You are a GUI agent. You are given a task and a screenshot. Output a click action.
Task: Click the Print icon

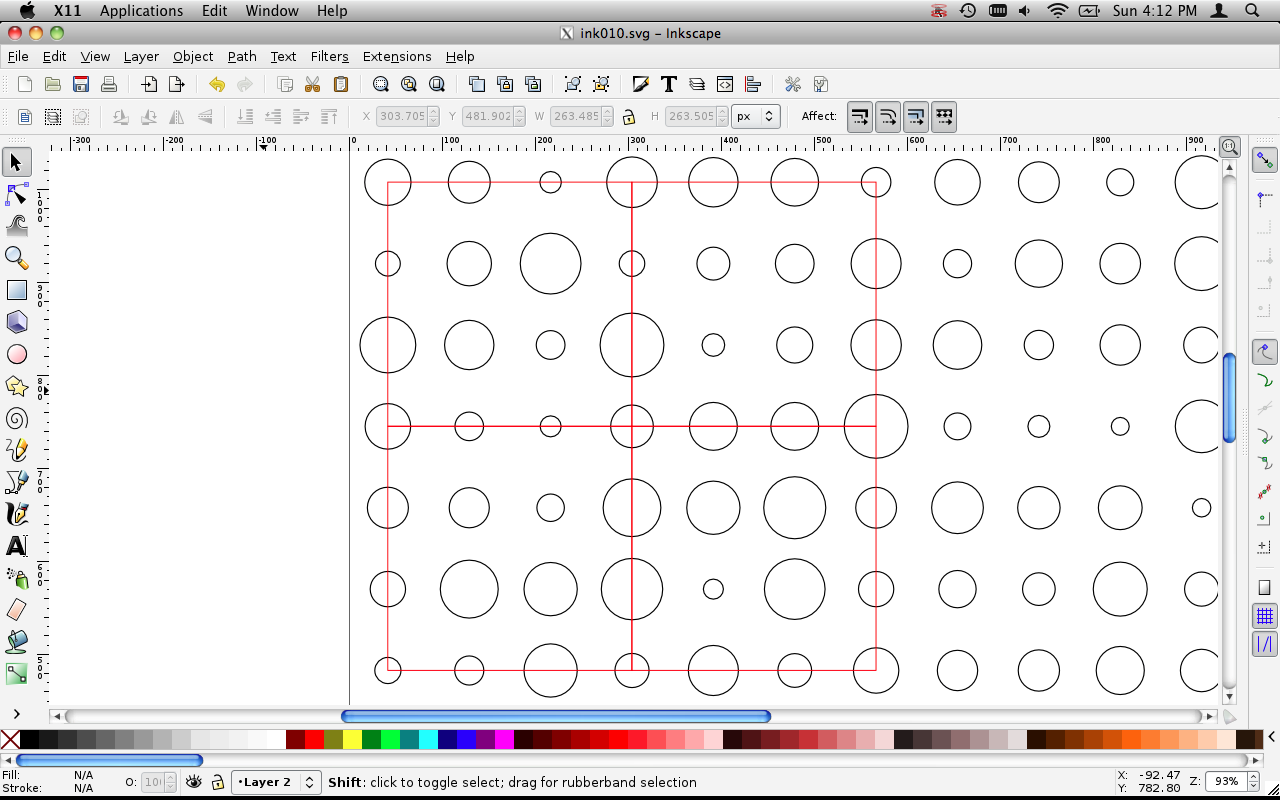coord(109,84)
